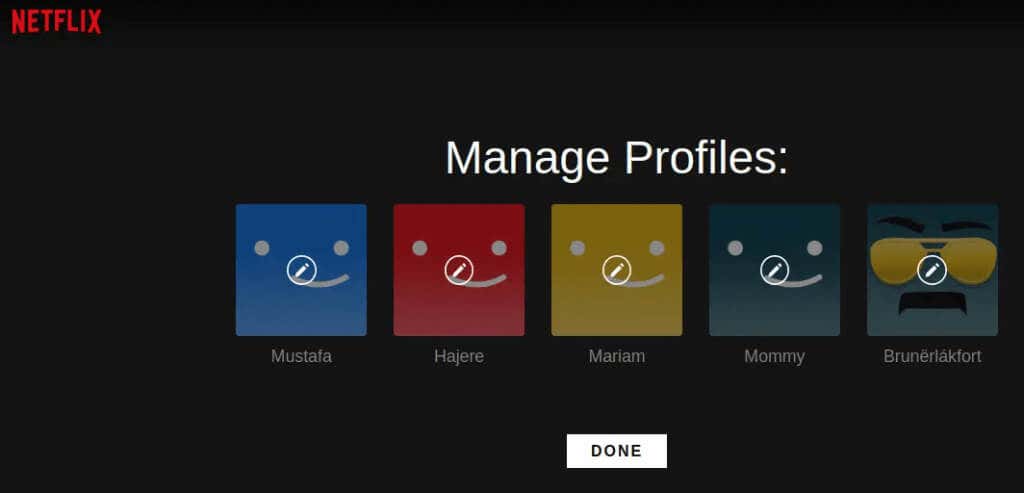1024x493 pixels.
Task: Select the dark teal Mommy profile tile
Action: tap(775, 270)
